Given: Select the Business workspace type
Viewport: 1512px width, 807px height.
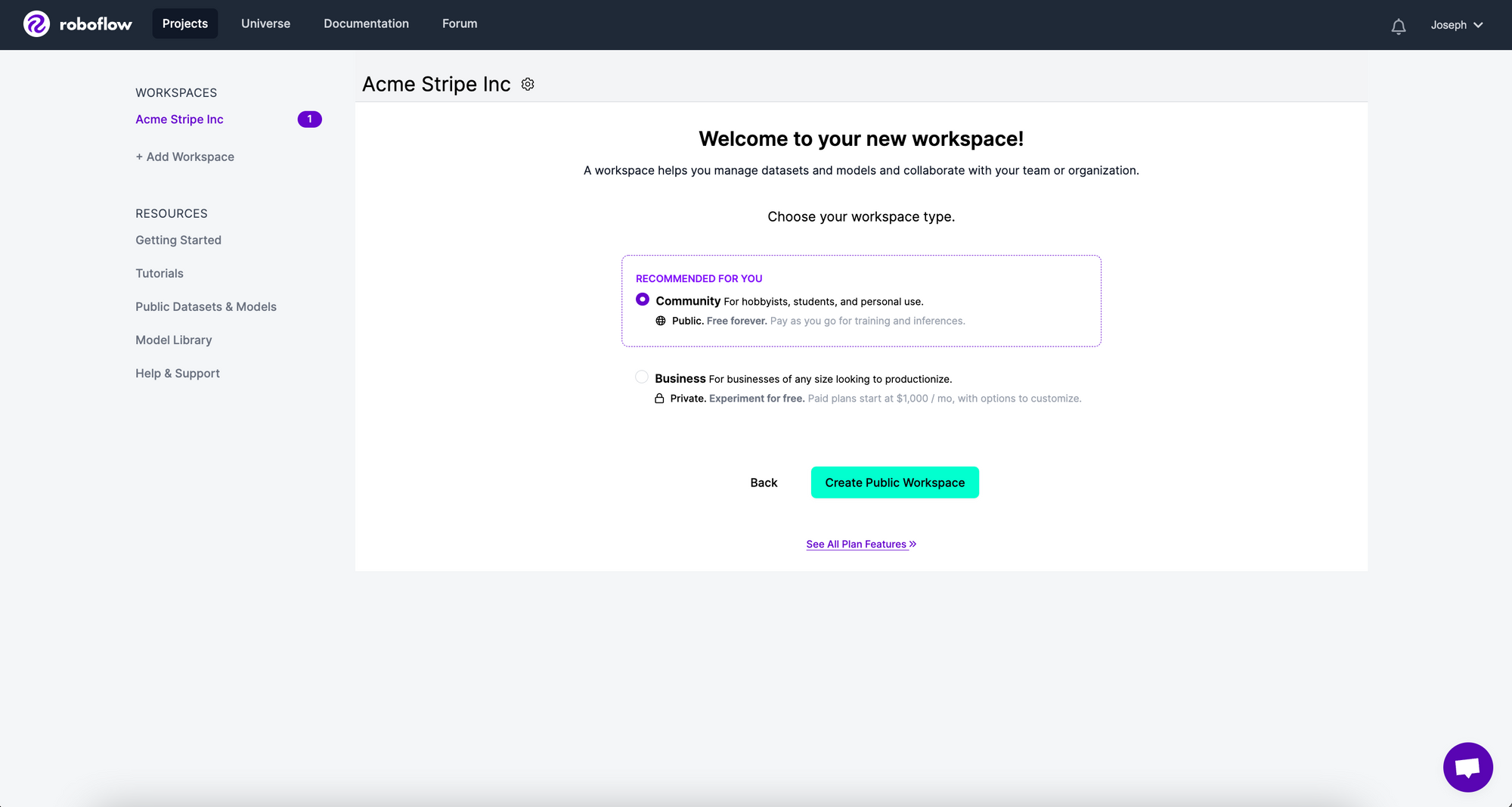Looking at the screenshot, I should click(x=641, y=376).
